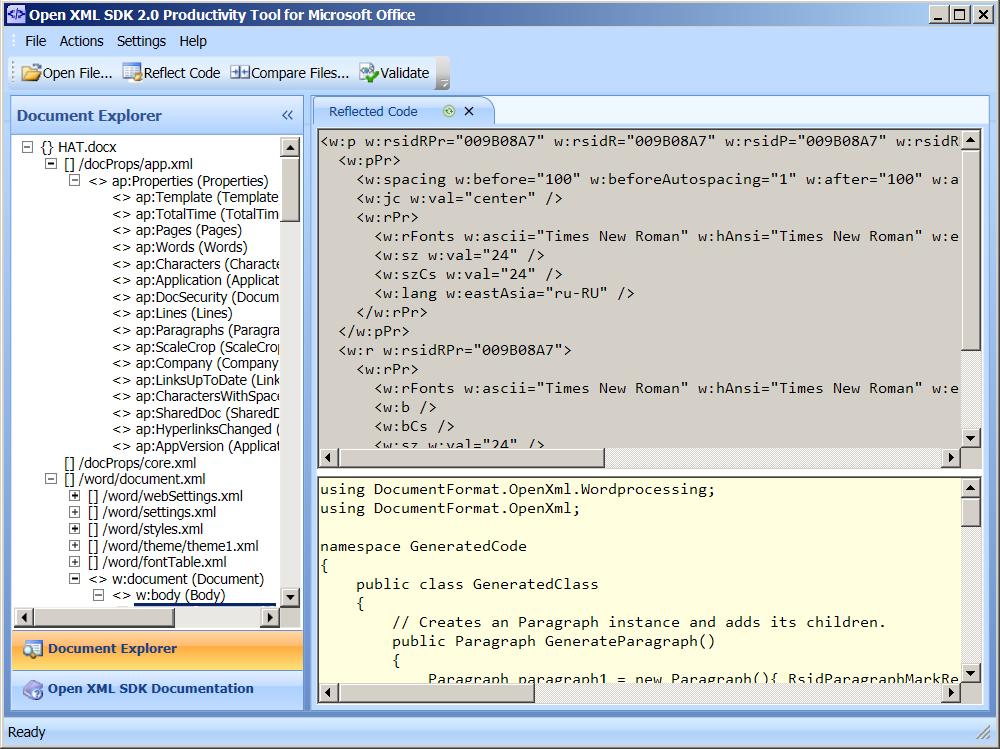1000x749 pixels.
Task: Expand the /word/fontTable.xml node
Action: (x=75, y=562)
